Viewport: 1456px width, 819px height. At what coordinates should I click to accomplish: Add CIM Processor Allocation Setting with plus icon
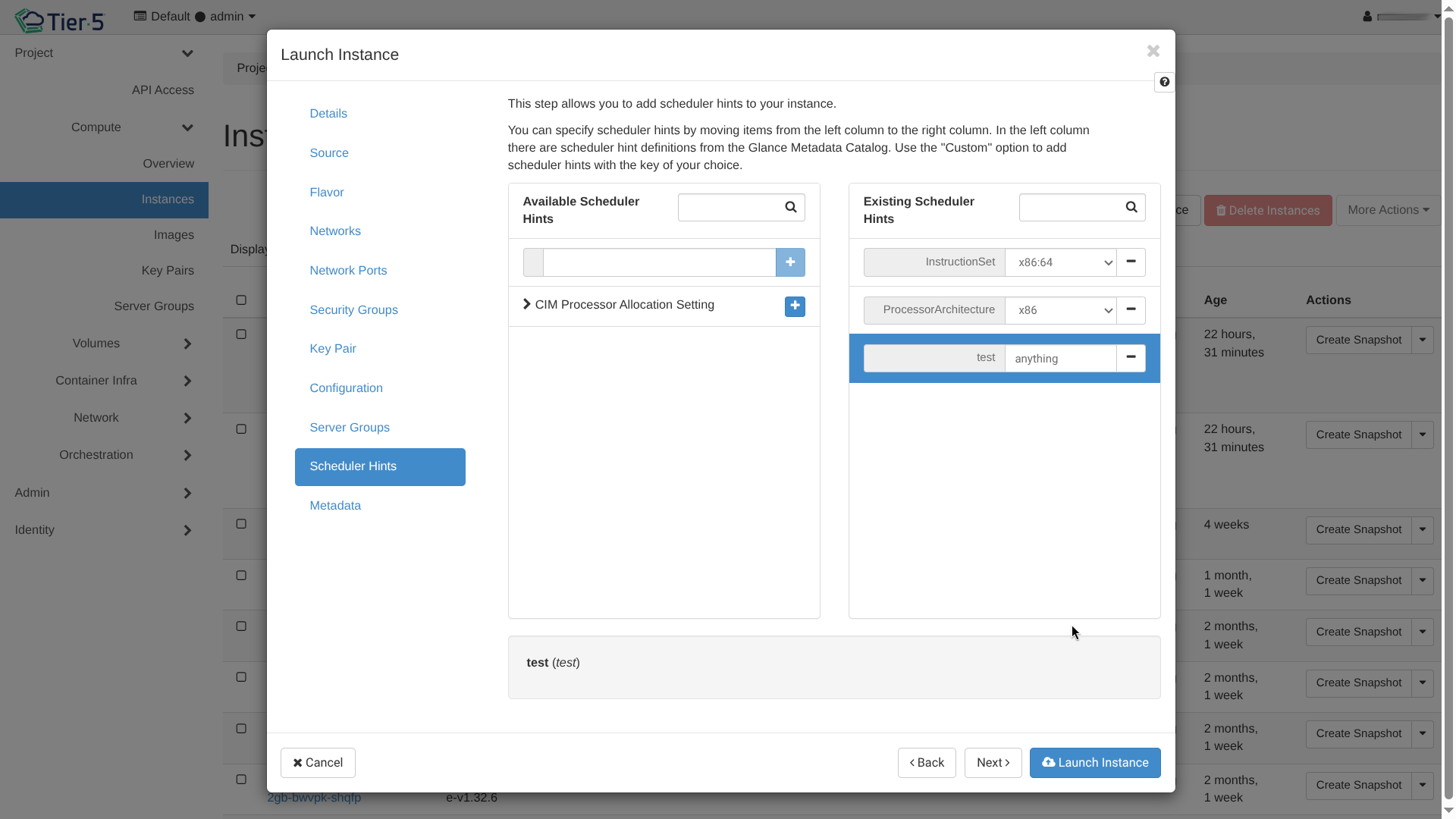tap(794, 306)
